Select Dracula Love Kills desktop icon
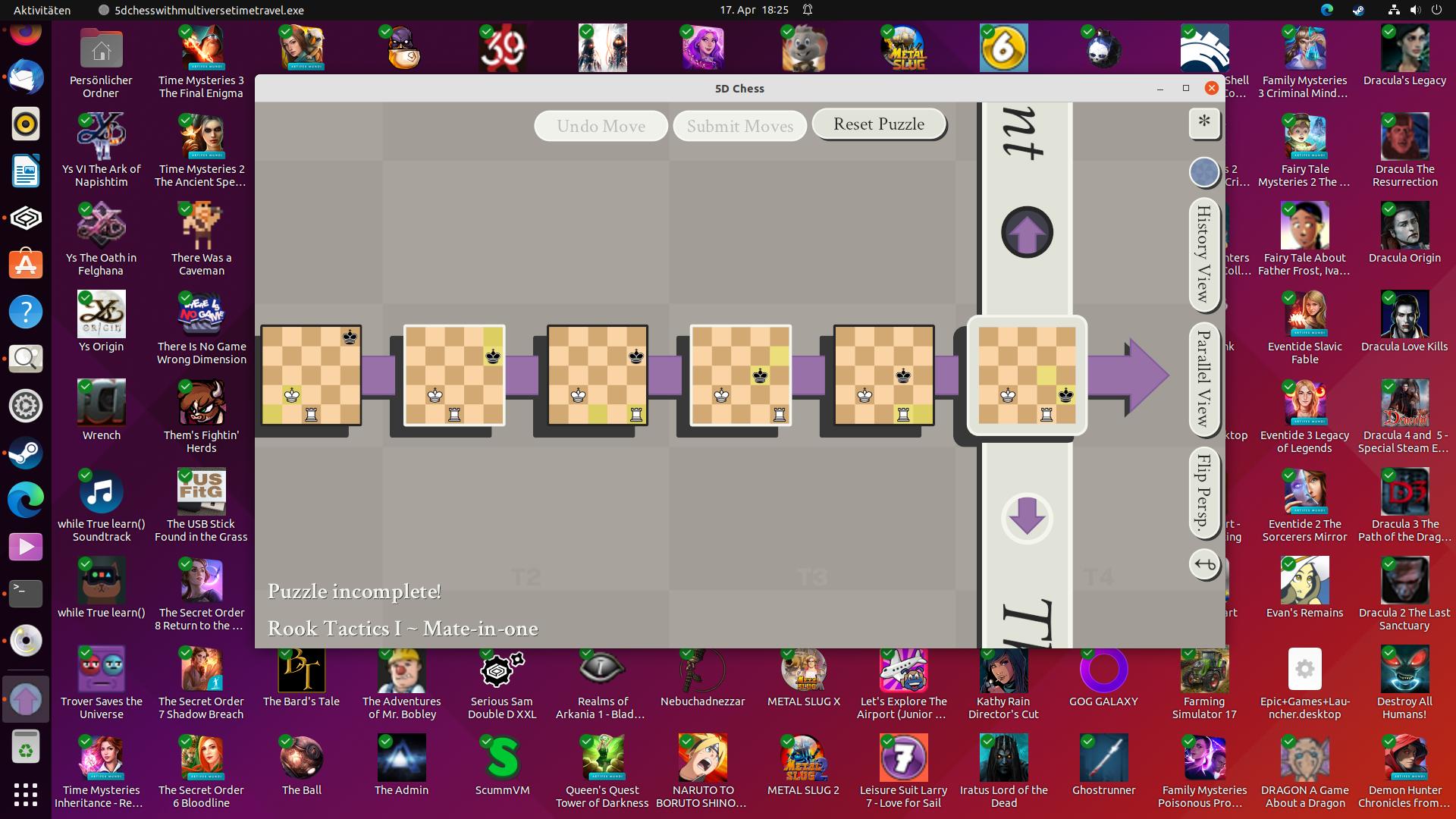The image size is (1456, 819). (1404, 322)
